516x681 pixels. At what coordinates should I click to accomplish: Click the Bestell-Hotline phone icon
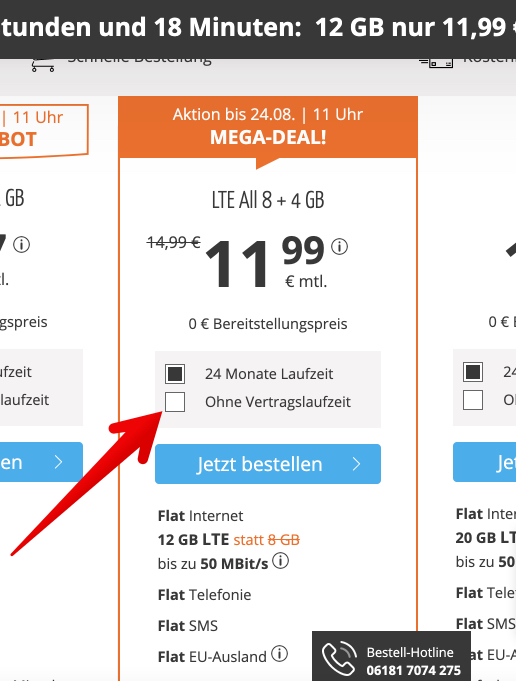pyautogui.click(x=339, y=658)
